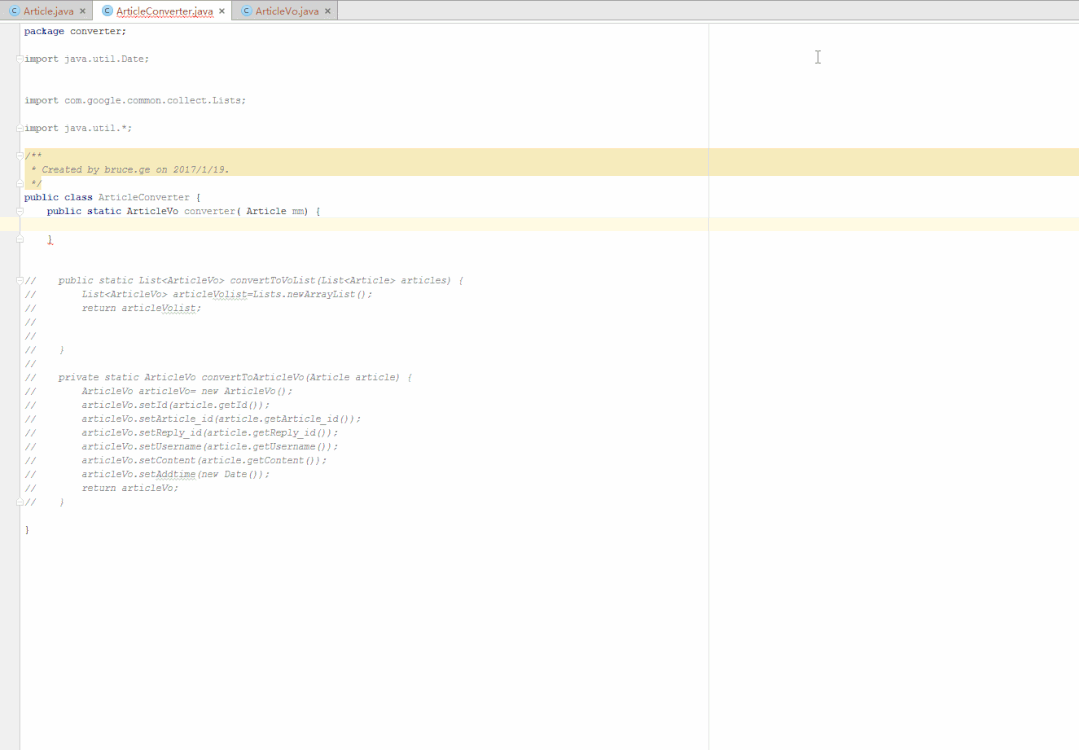1079x750 pixels.
Task: Click the commented Lists.newArrayList() line
Action: pyautogui.click(x=226, y=294)
